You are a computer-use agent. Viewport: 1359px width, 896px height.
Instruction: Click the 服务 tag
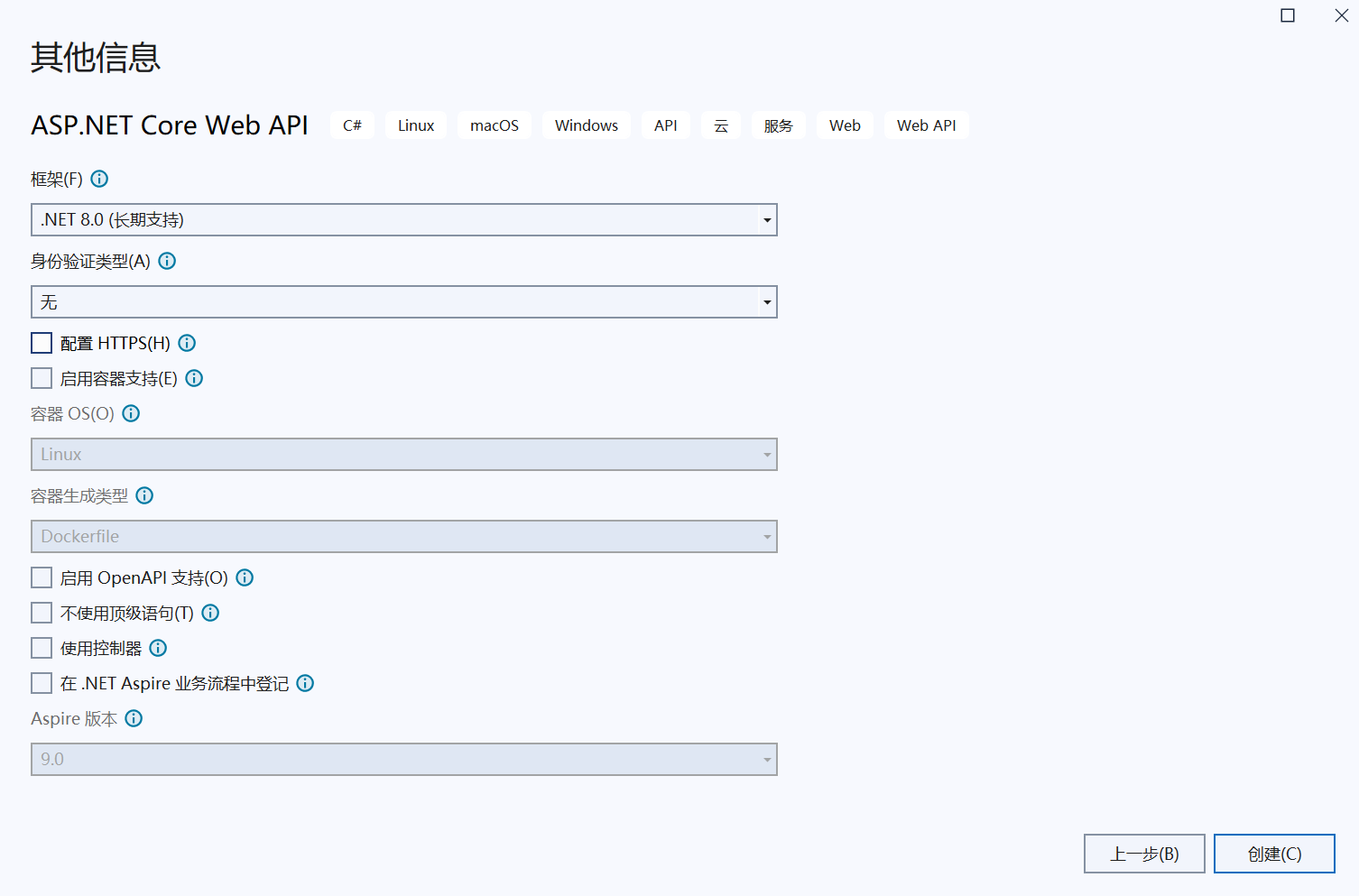pyautogui.click(x=779, y=125)
